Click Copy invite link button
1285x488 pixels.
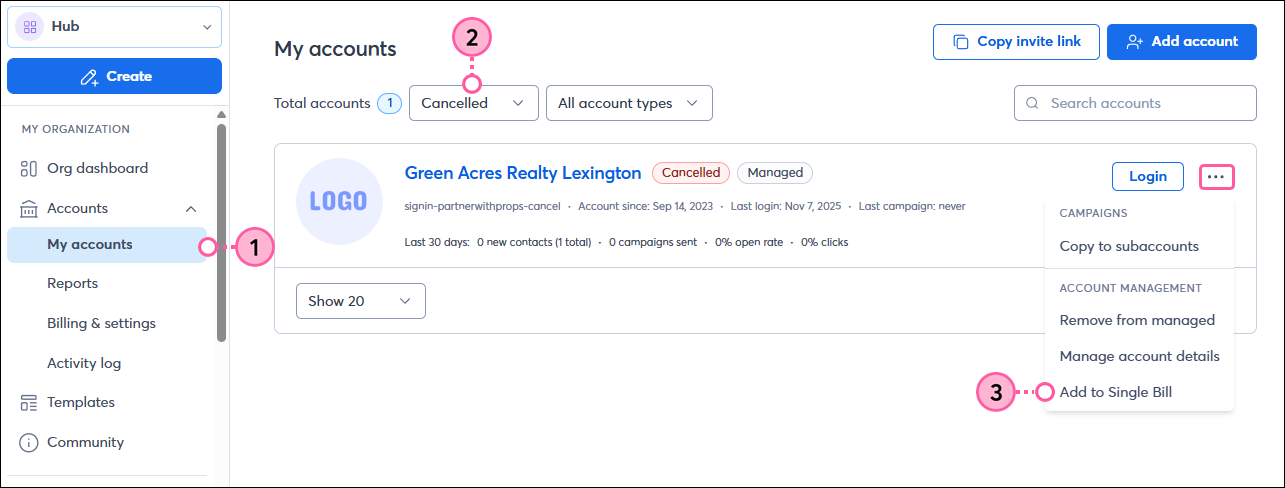(x=1016, y=42)
